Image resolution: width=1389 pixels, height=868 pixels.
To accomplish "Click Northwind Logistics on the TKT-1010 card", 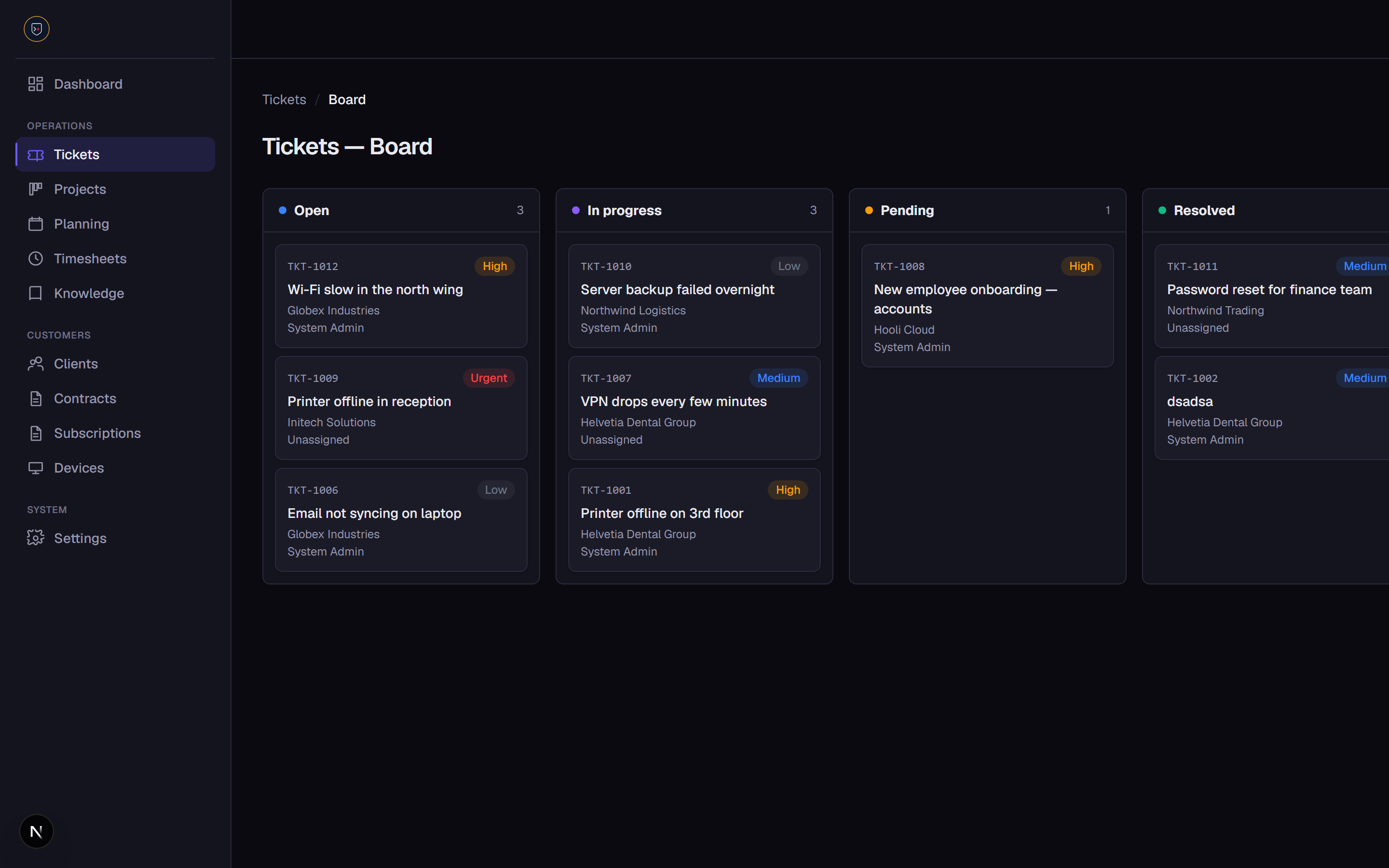I will [633, 310].
